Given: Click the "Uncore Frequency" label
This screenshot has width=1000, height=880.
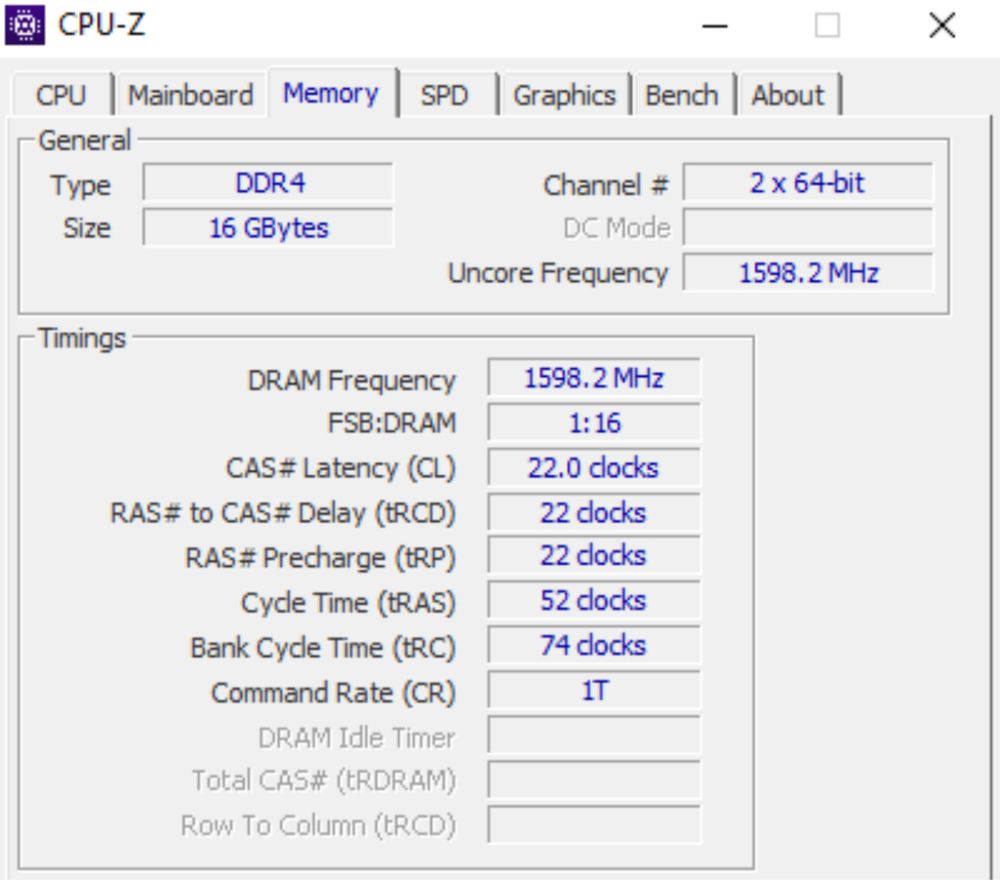Looking at the screenshot, I should click(558, 274).
